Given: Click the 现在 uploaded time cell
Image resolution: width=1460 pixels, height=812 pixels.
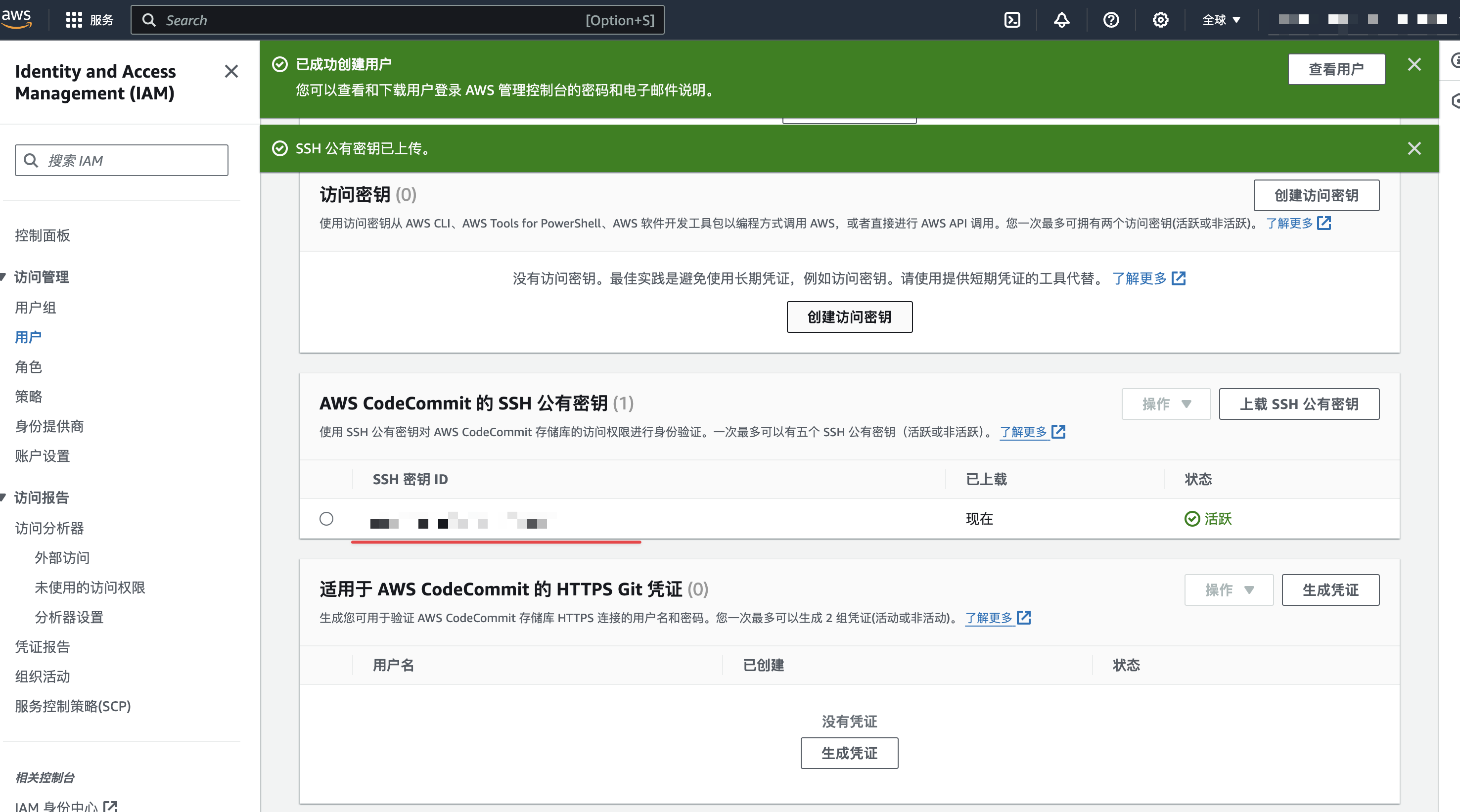Looking at the screenshot, I should (979, 518).
